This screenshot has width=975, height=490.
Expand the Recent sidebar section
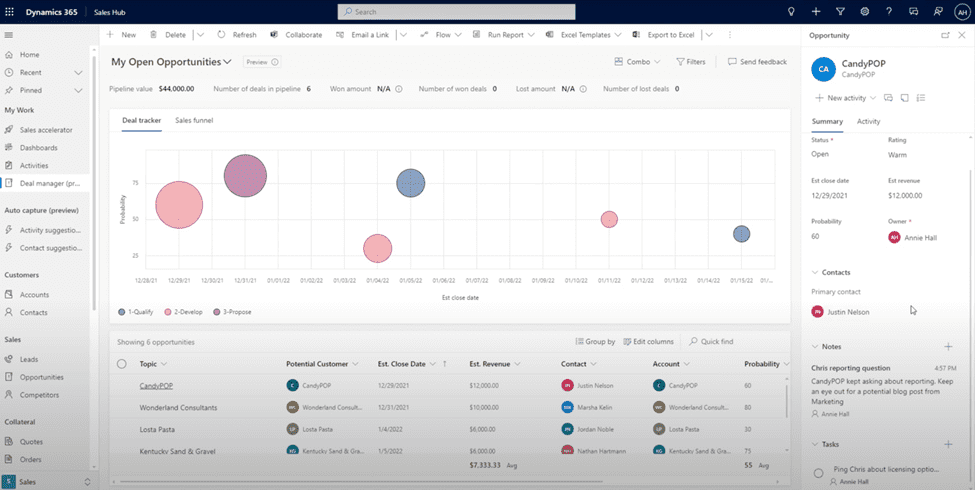click(x=78, y=73)
